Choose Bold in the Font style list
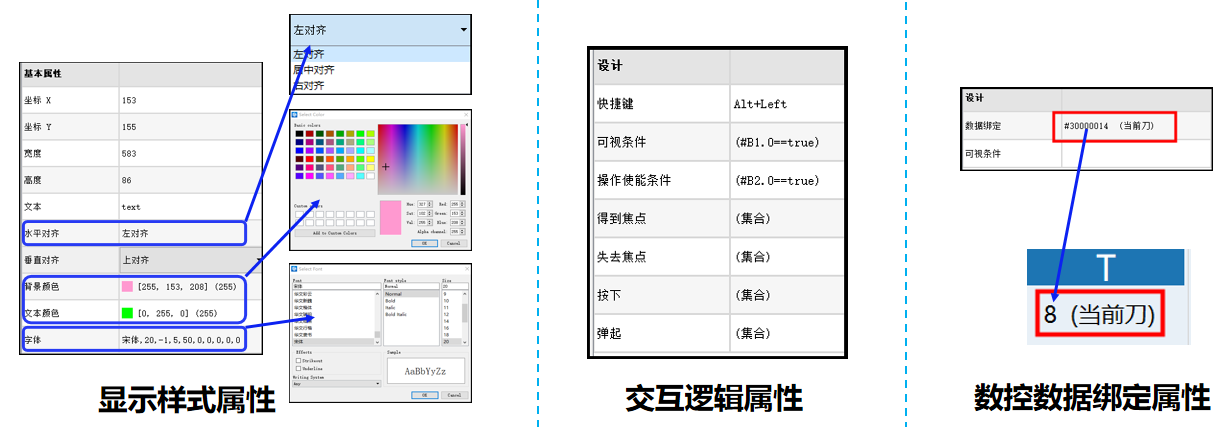 [x=392, y=301]
